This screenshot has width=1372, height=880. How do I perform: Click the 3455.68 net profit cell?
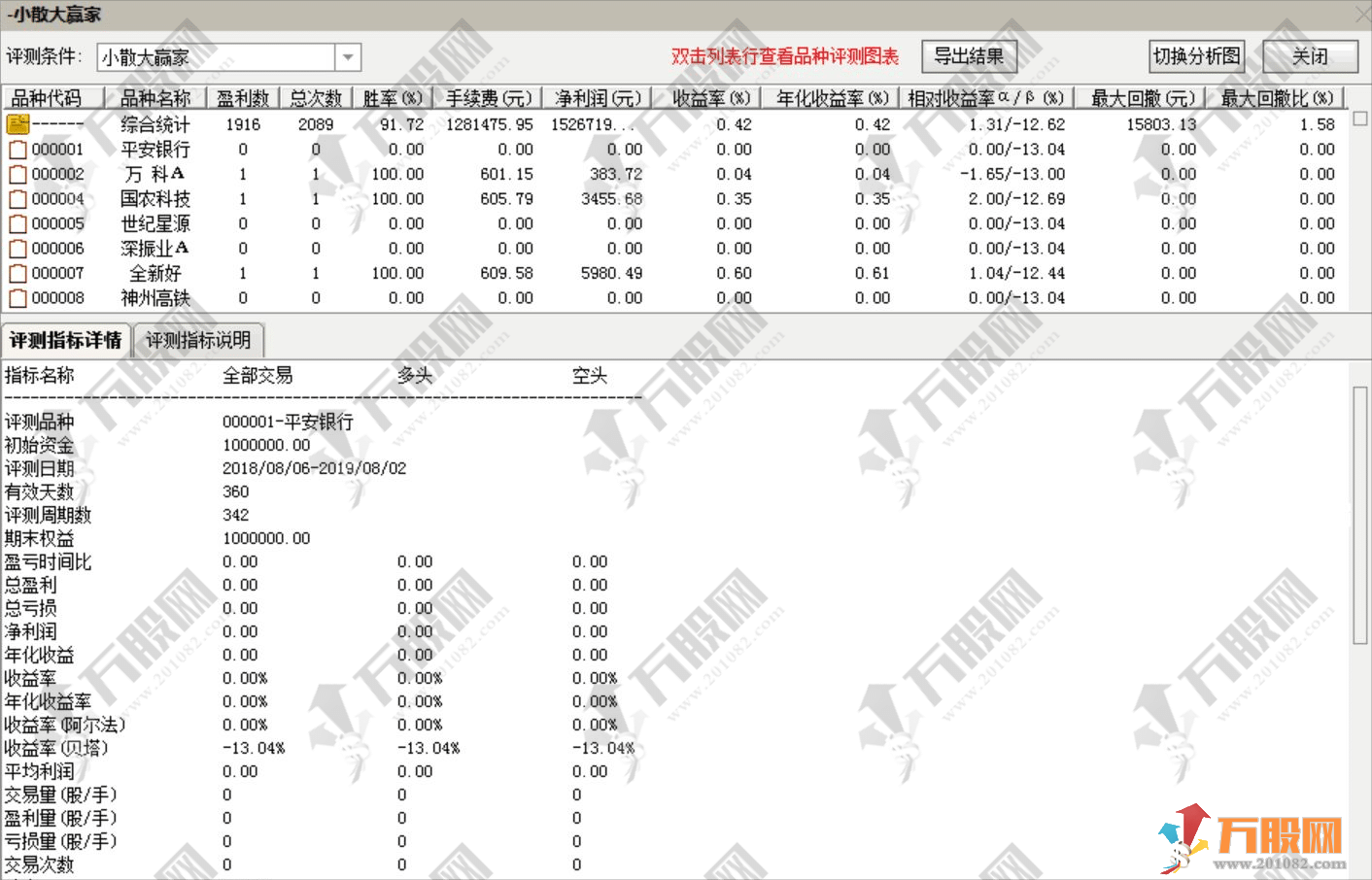tap(612, 199)
